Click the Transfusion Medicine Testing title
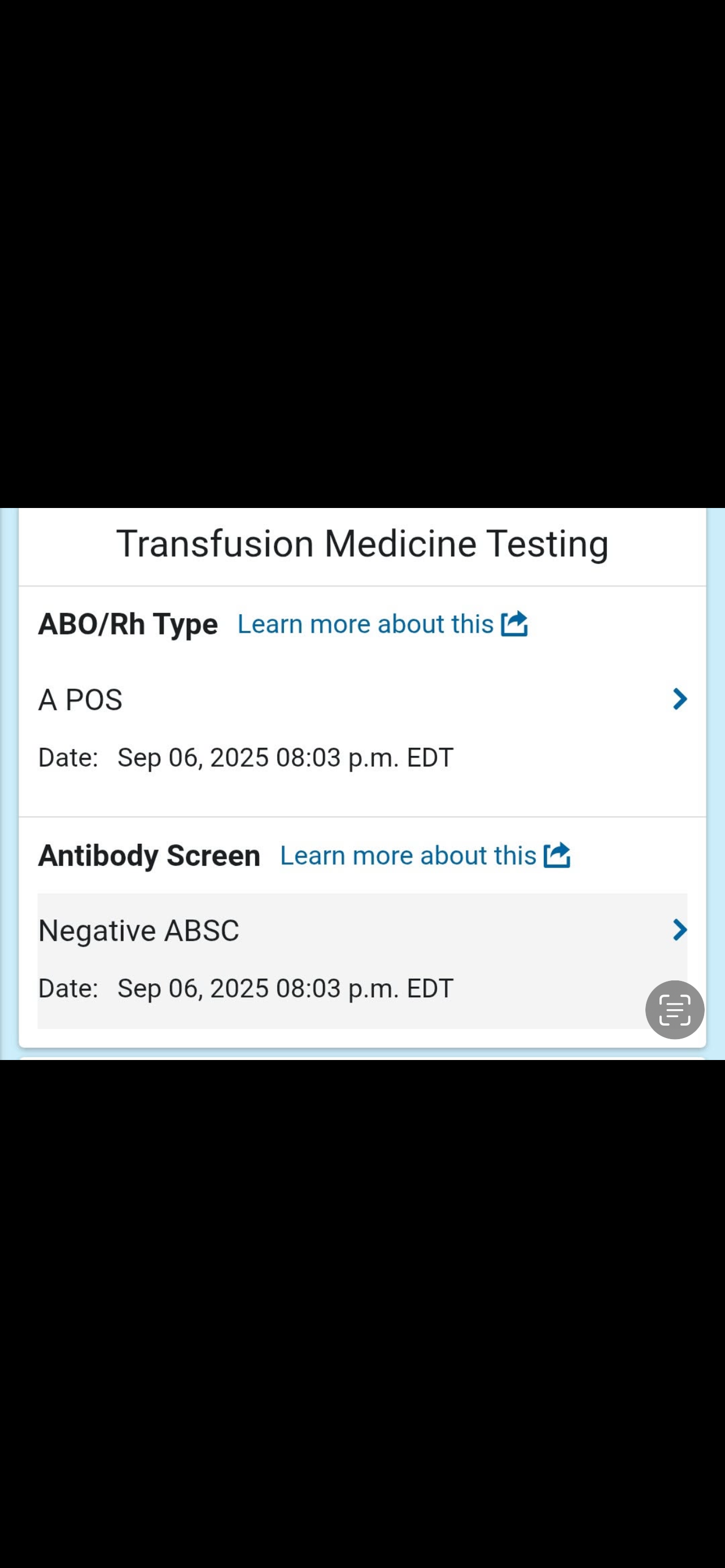This screenshot has width=725, height=1568. point(362,544)
